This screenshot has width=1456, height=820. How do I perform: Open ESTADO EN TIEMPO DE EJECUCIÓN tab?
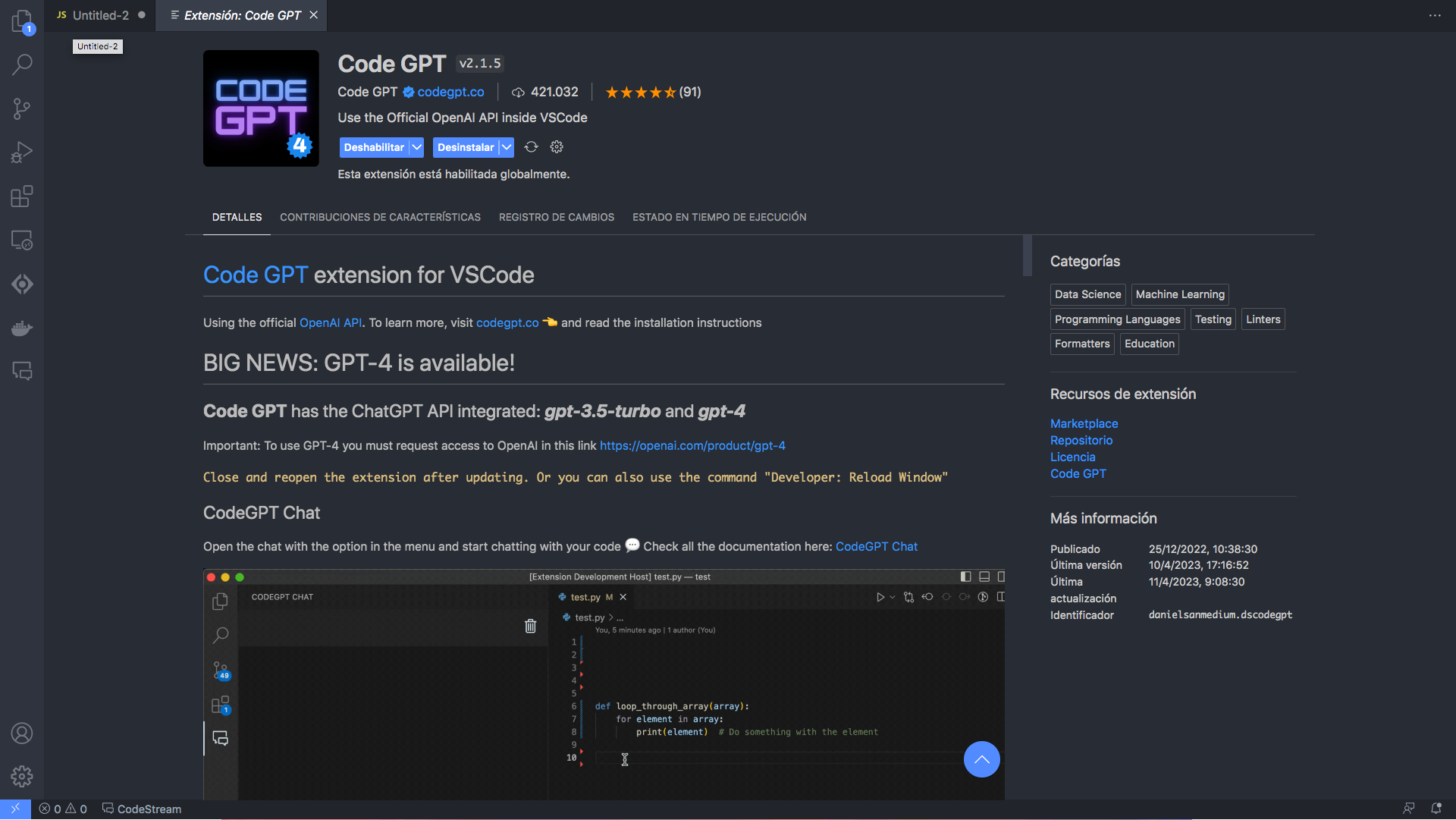point(719,217)
